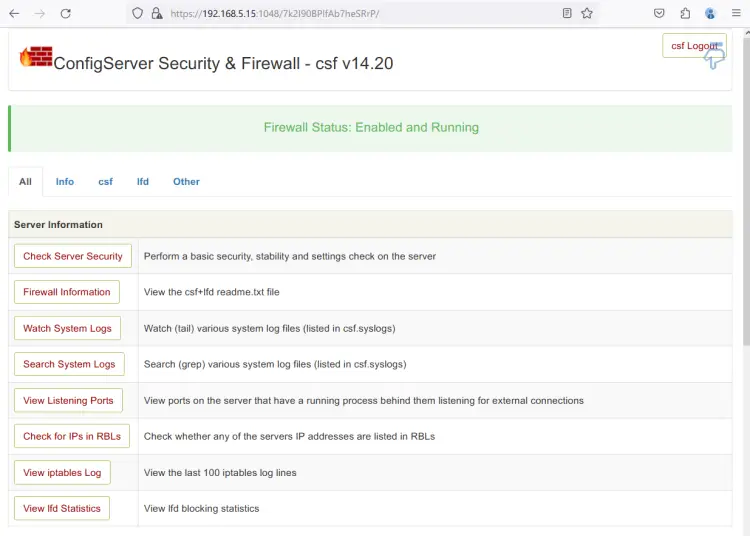Open the browser extensions icon

click(x=685, y=14)
